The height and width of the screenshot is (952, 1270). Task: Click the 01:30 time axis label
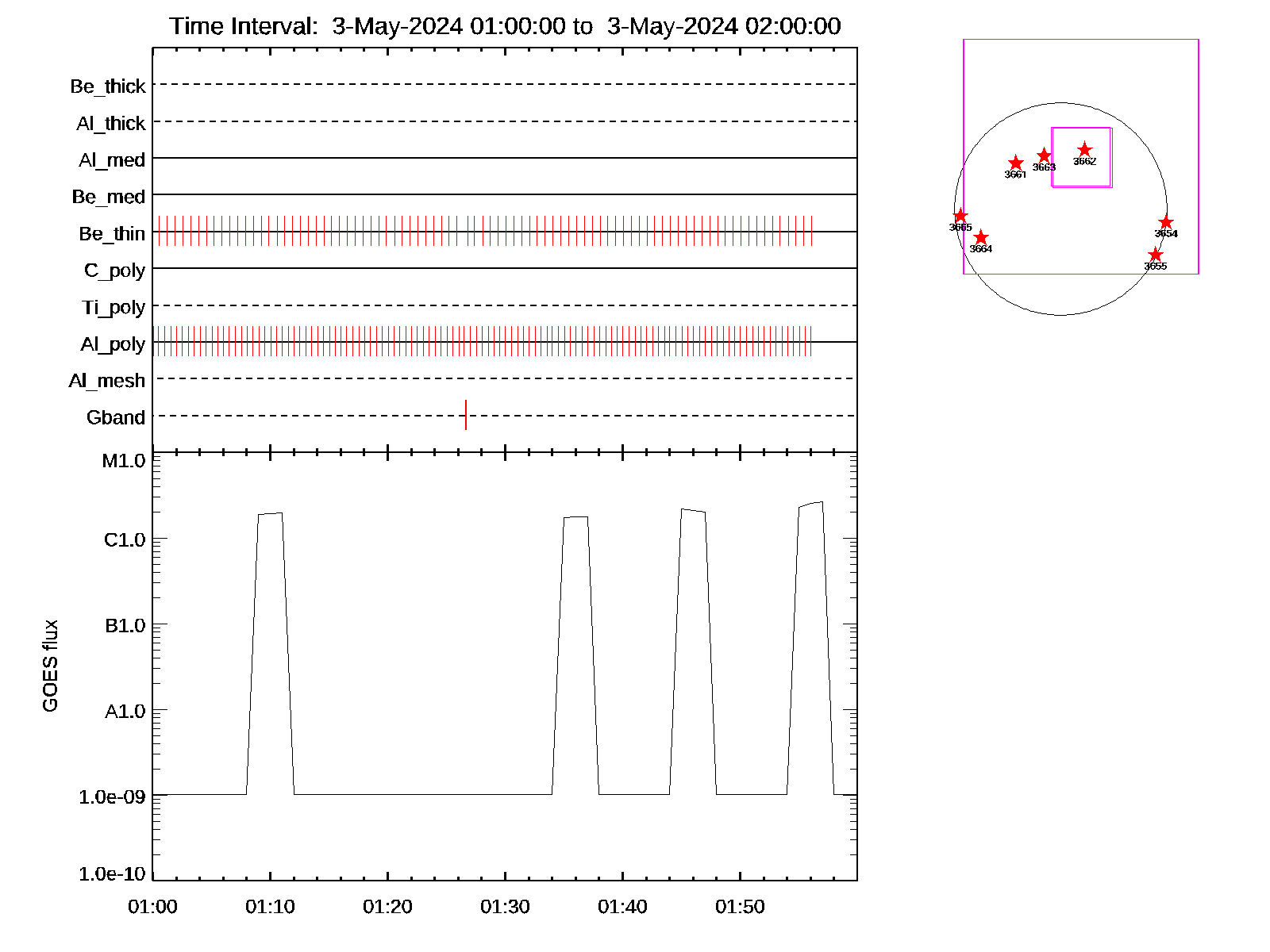point(505,907)
